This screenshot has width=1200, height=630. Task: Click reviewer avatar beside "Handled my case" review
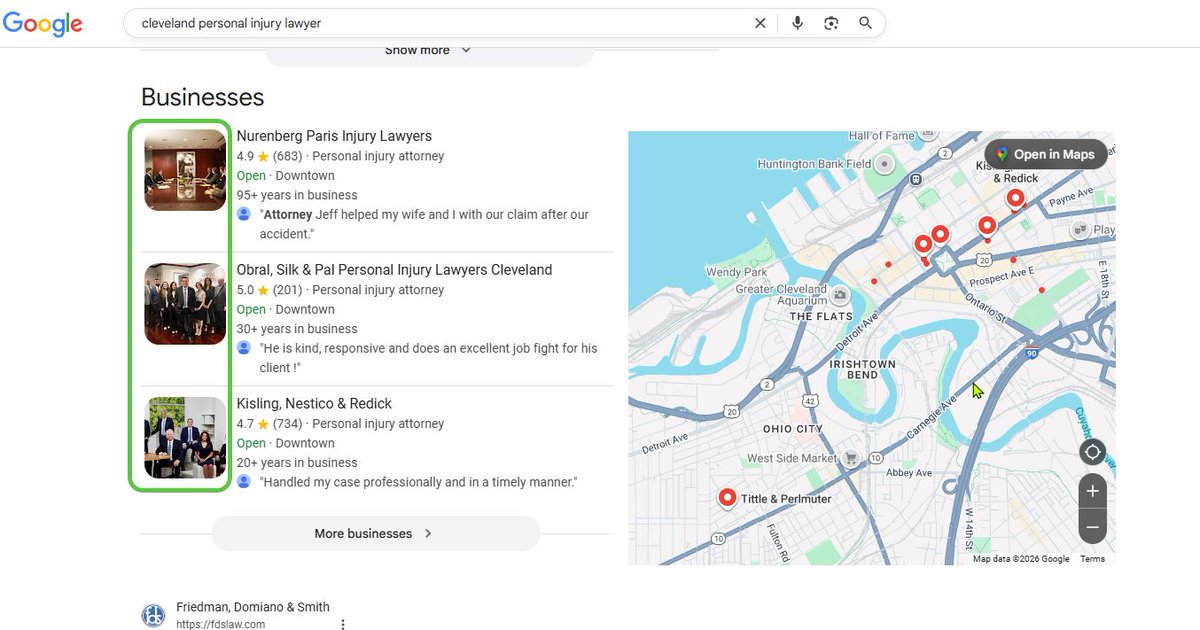244,482
